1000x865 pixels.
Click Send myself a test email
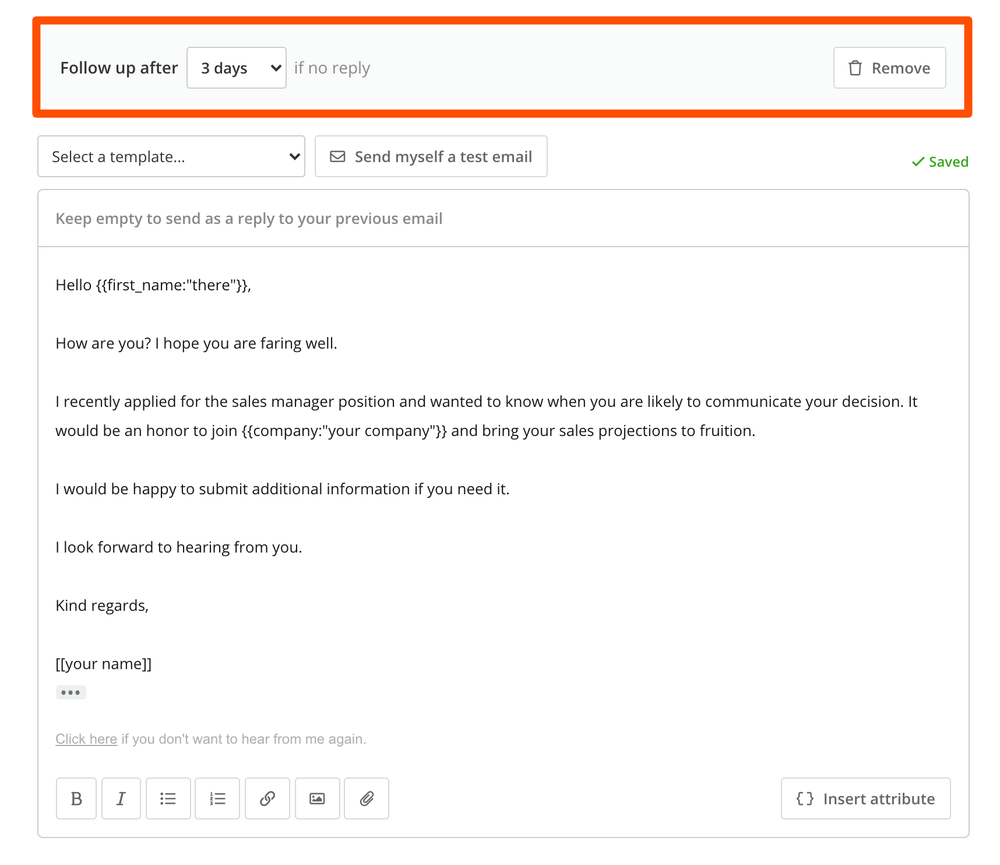[431, 156]
